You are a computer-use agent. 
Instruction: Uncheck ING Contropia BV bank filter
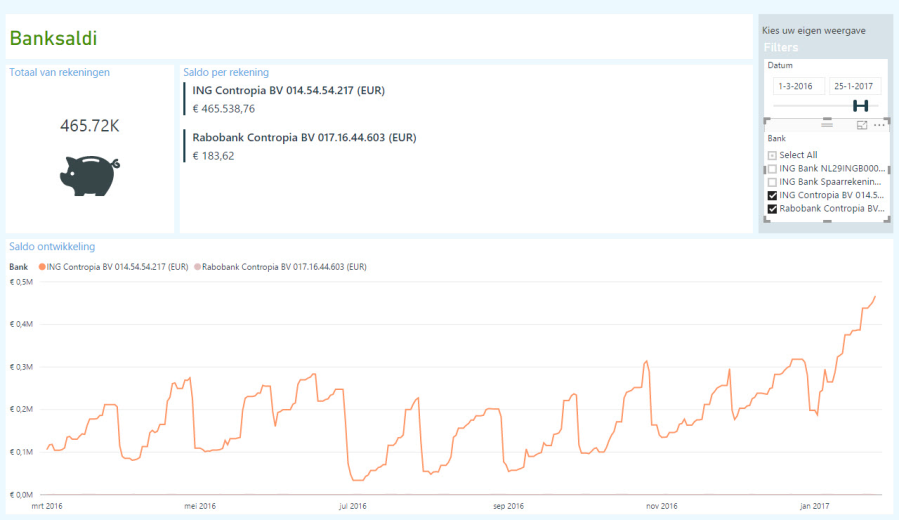772,196
